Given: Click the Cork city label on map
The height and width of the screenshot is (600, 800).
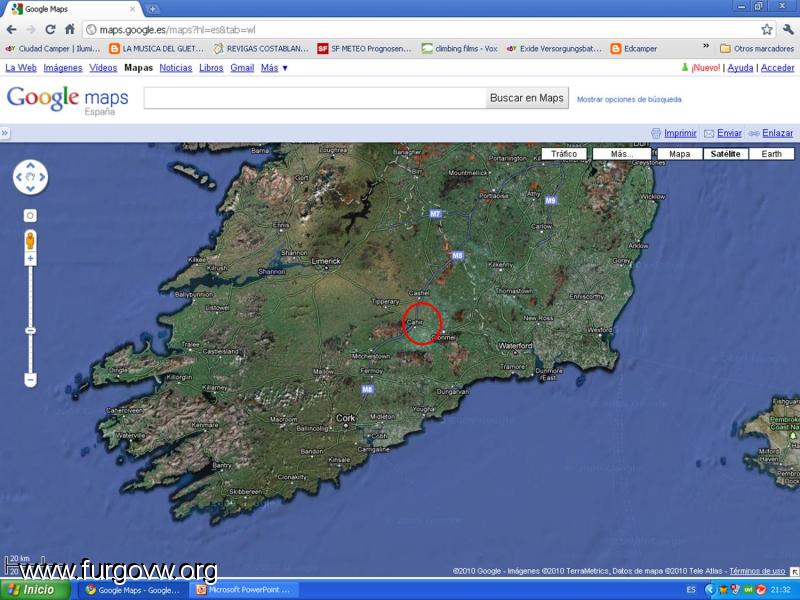Looking at the screenshot, I should pos(345,418).
